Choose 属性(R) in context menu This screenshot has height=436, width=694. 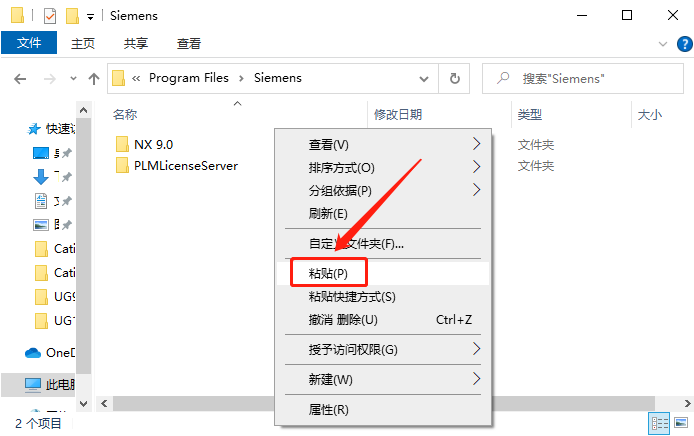[383, 409]
